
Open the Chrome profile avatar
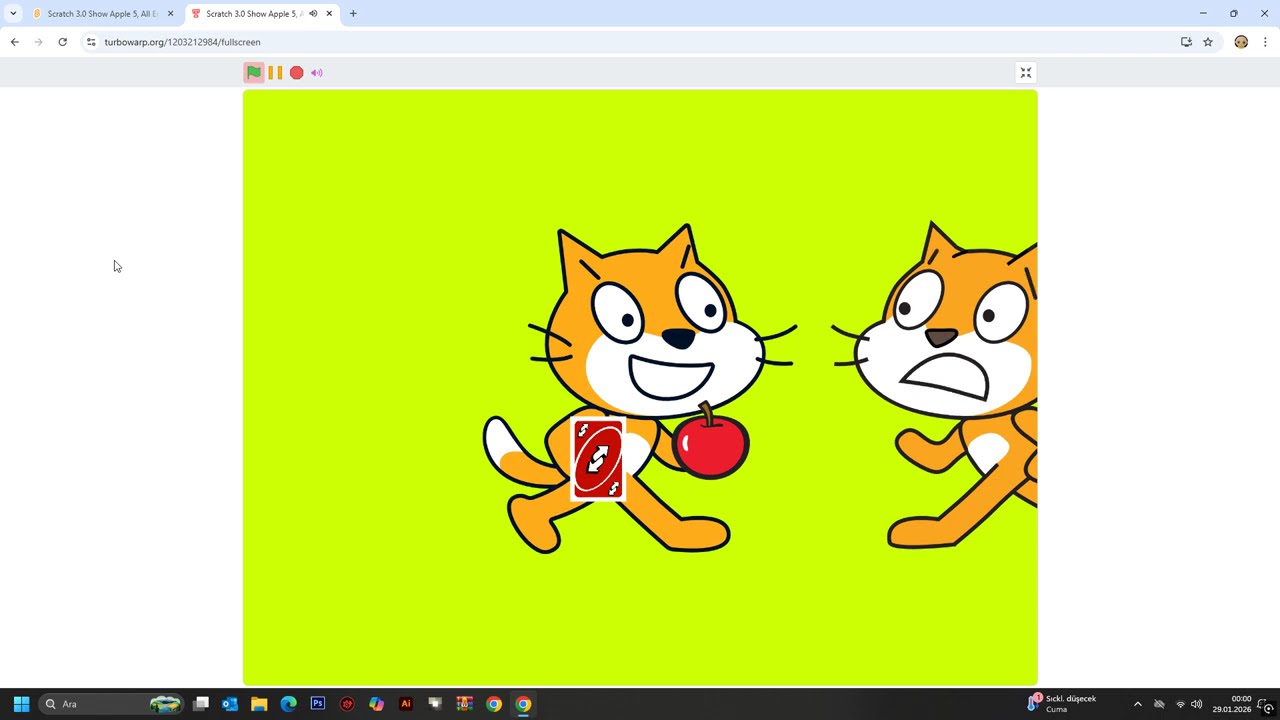point(1241,42)
